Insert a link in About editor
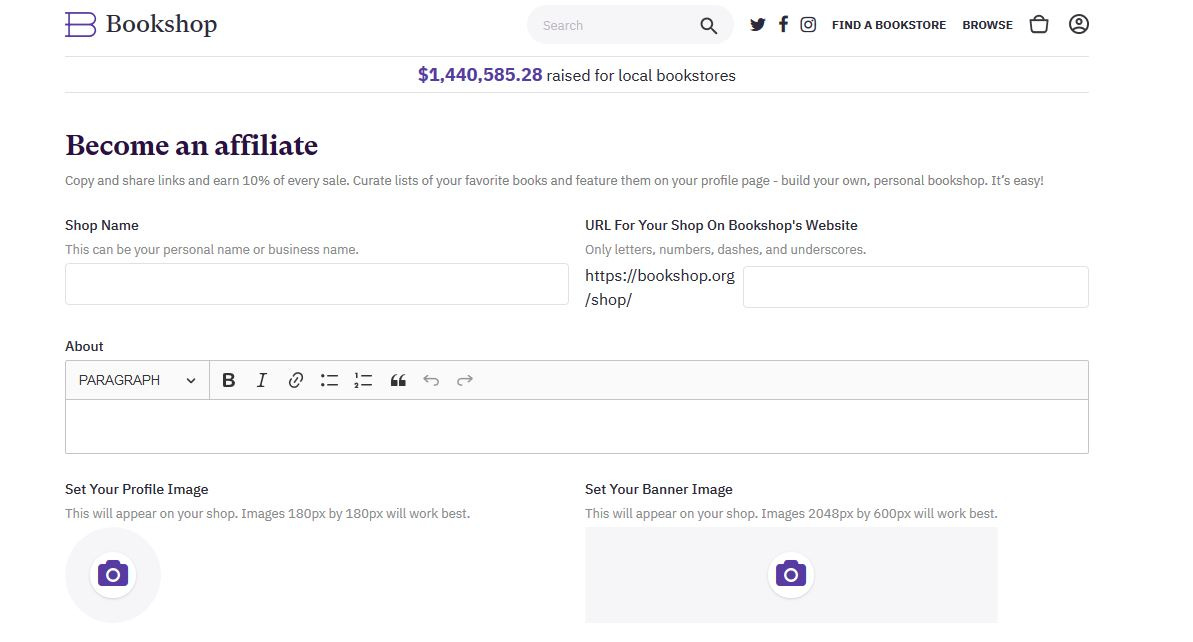Viewport: 1193px width, 642px height. coord(295,380)
